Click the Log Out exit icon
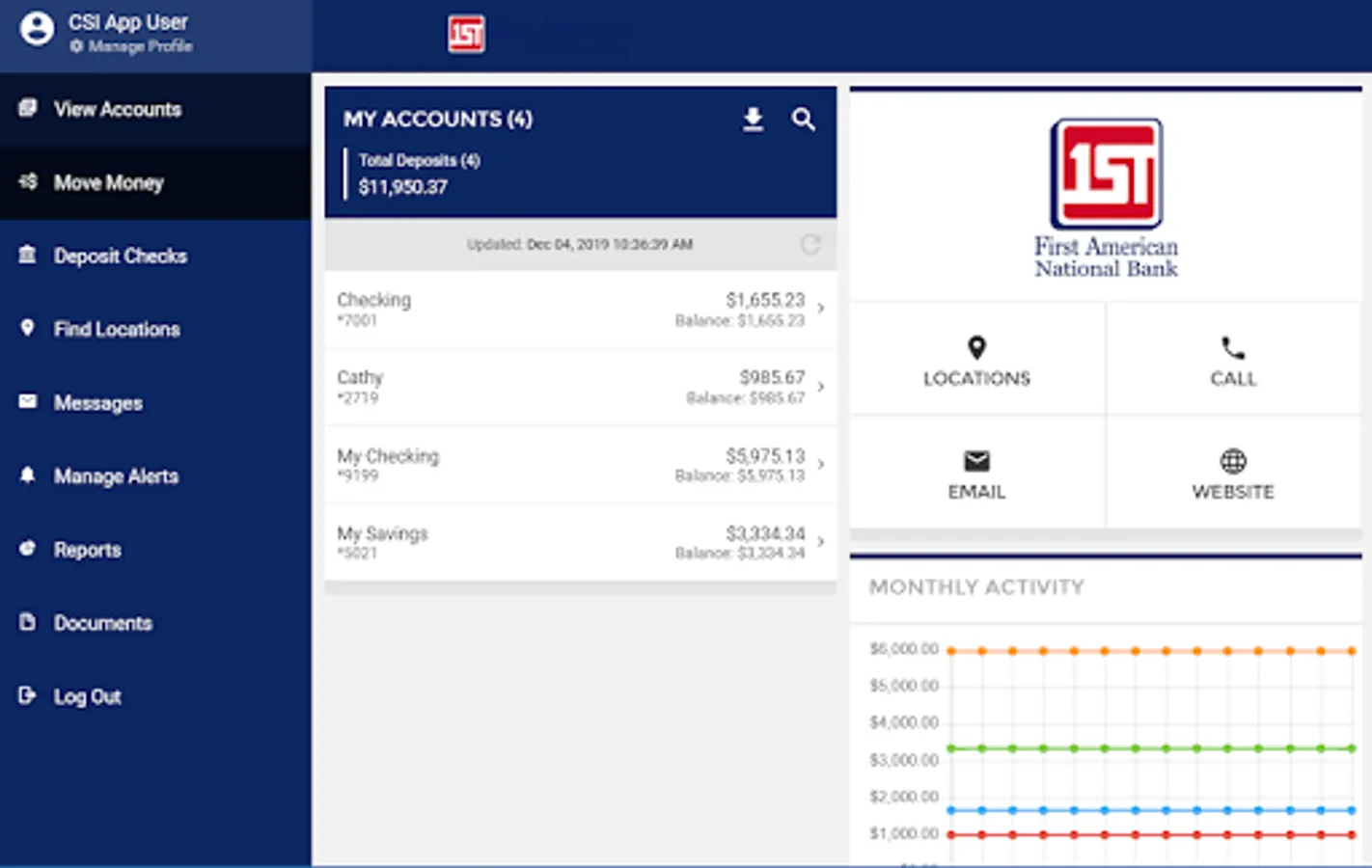This screenshot has height=868, width=1372. pyautogui.click(x=28, y=694)
